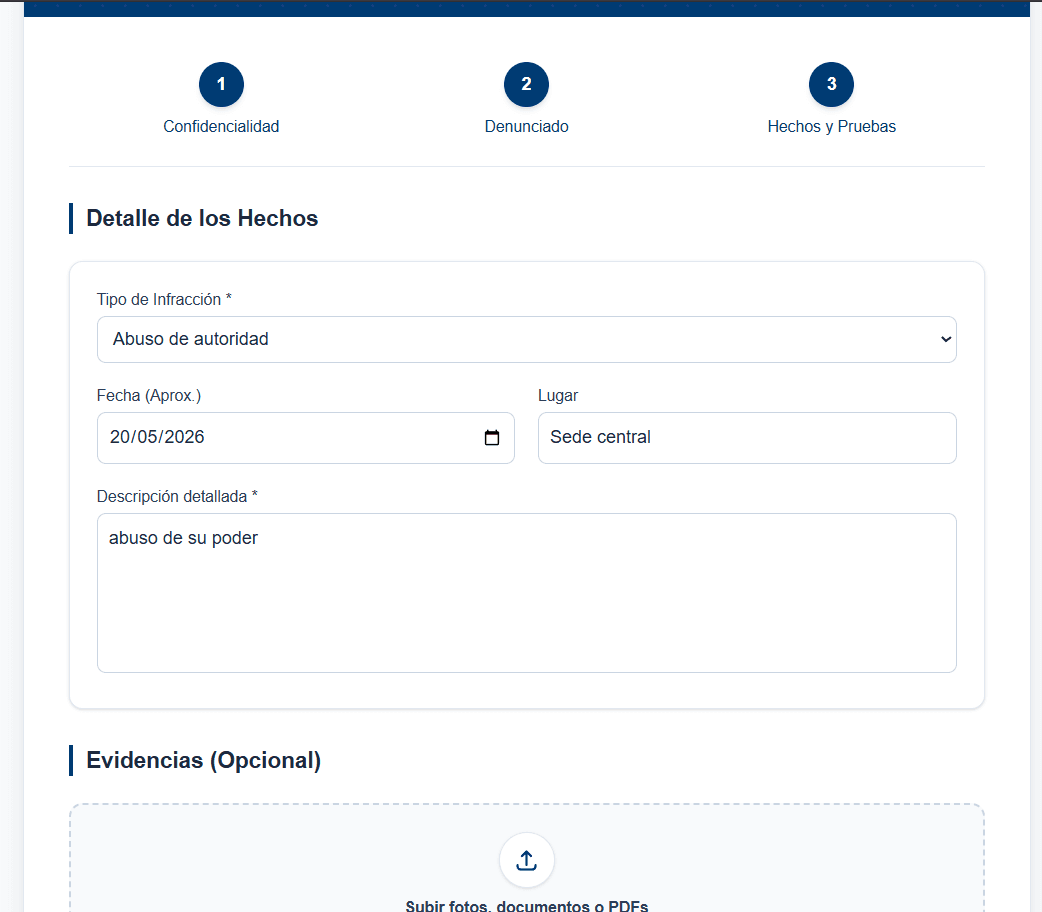Click the step 1 circle icon
The width and height of the screenshot is (1042, 912).
point(221,84)
